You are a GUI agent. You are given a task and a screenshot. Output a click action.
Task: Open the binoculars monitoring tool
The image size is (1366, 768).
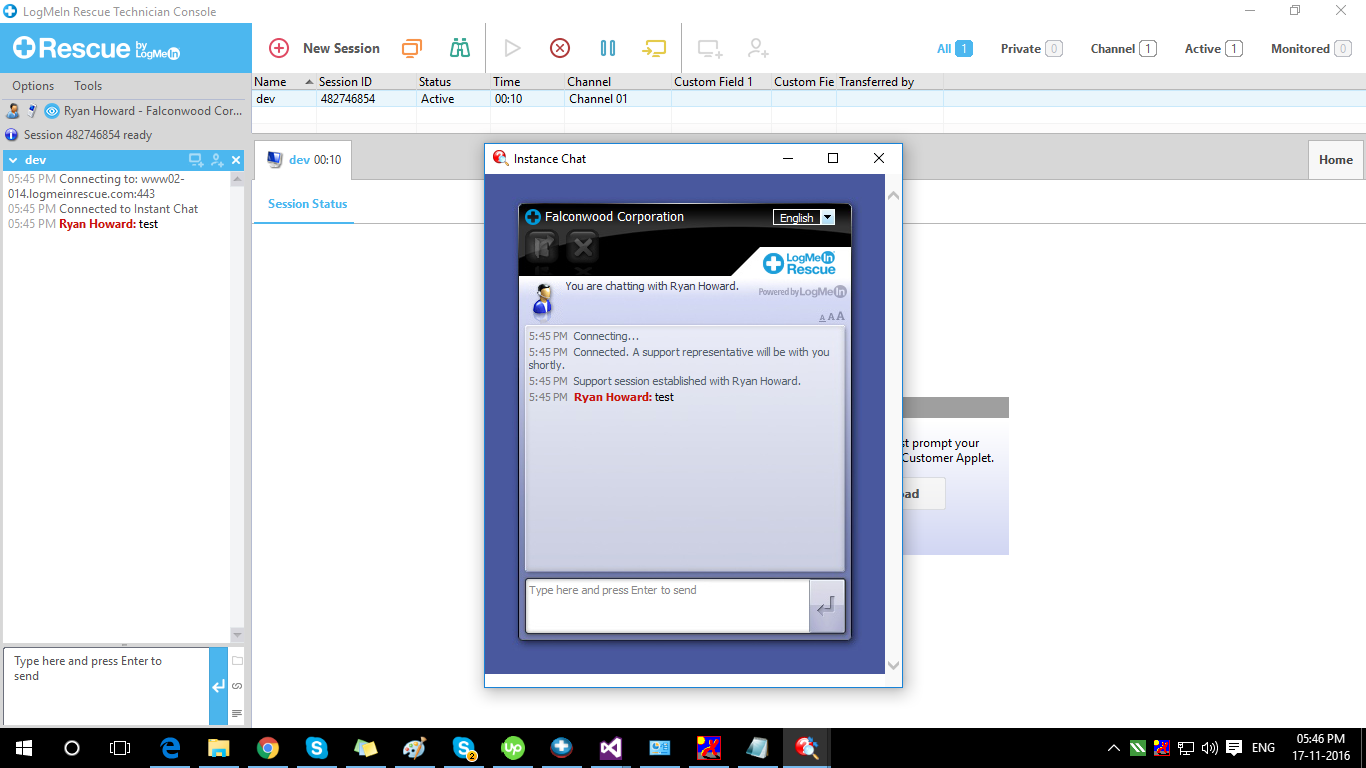pos(460,48)
